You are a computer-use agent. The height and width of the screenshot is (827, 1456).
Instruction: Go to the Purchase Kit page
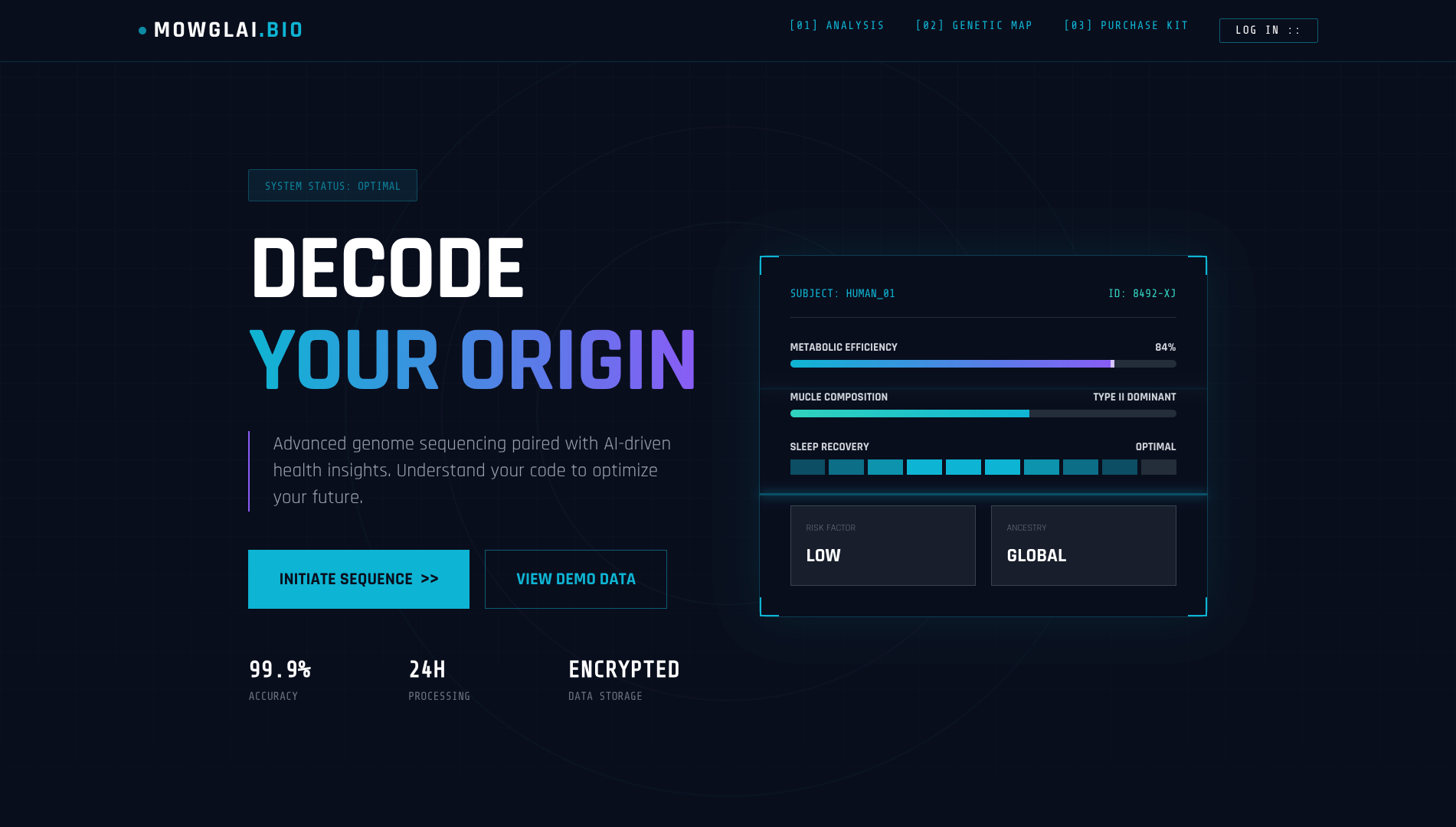point(1126,25)
